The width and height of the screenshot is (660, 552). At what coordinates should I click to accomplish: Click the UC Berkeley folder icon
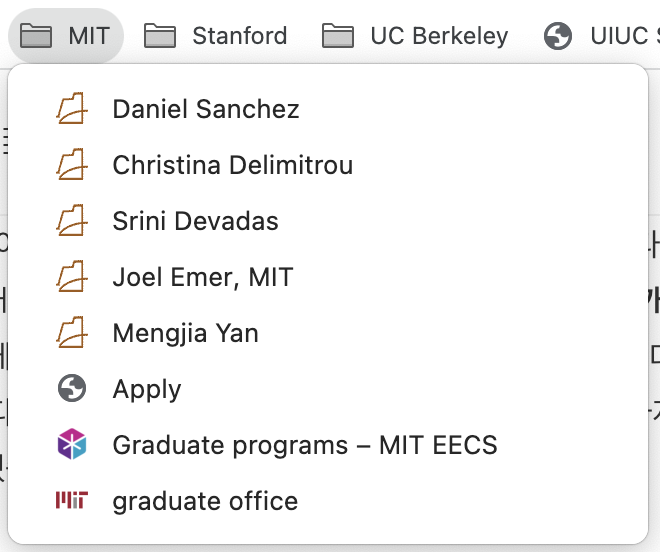click(338, 36)
